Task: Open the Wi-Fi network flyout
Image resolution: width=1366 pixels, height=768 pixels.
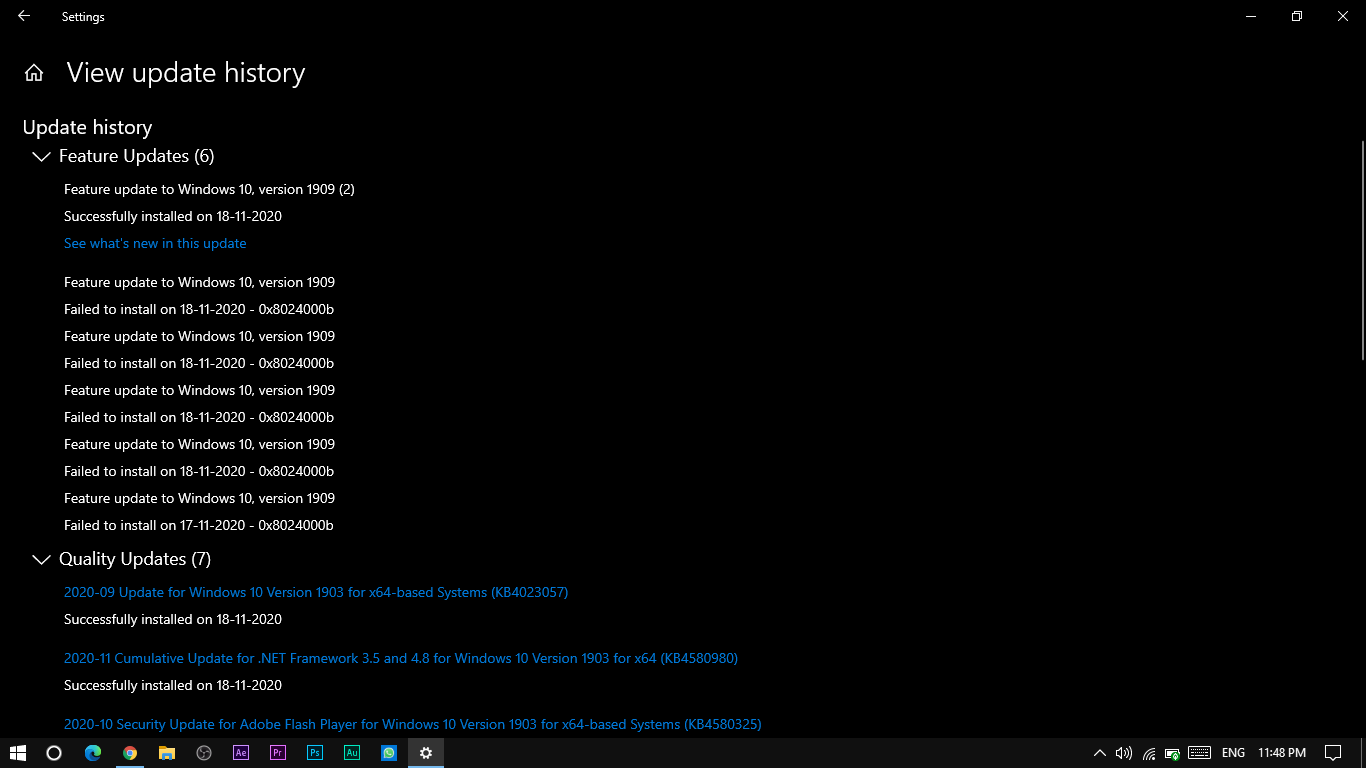Action: pyautogui.click(x=1149, y=753)
